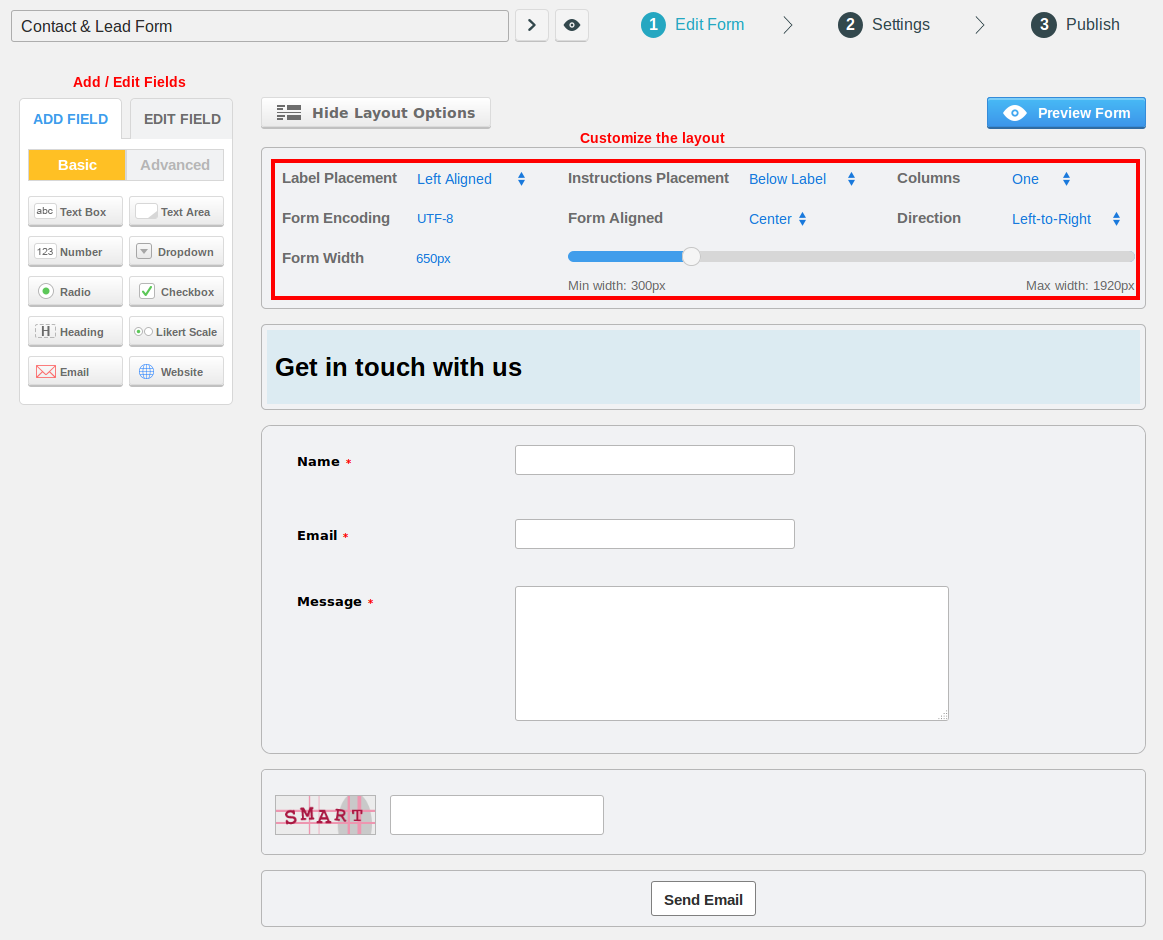Add an Email field

point(75,371)
